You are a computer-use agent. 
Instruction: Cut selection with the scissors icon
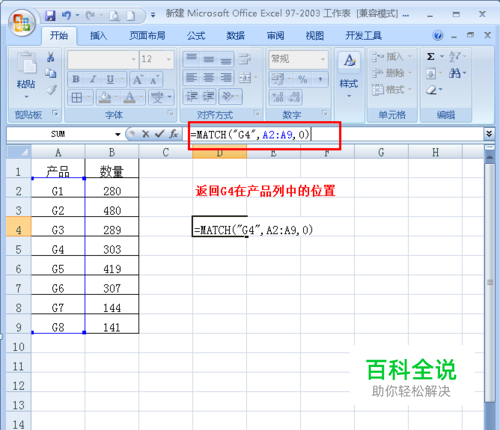click(x=51, y=57)
